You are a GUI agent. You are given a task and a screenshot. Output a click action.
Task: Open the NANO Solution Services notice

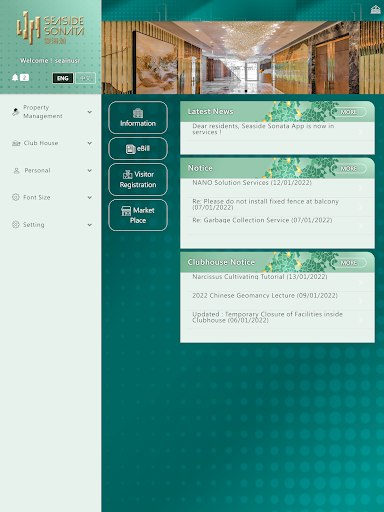pyautogui.click(x=277, y=188)
